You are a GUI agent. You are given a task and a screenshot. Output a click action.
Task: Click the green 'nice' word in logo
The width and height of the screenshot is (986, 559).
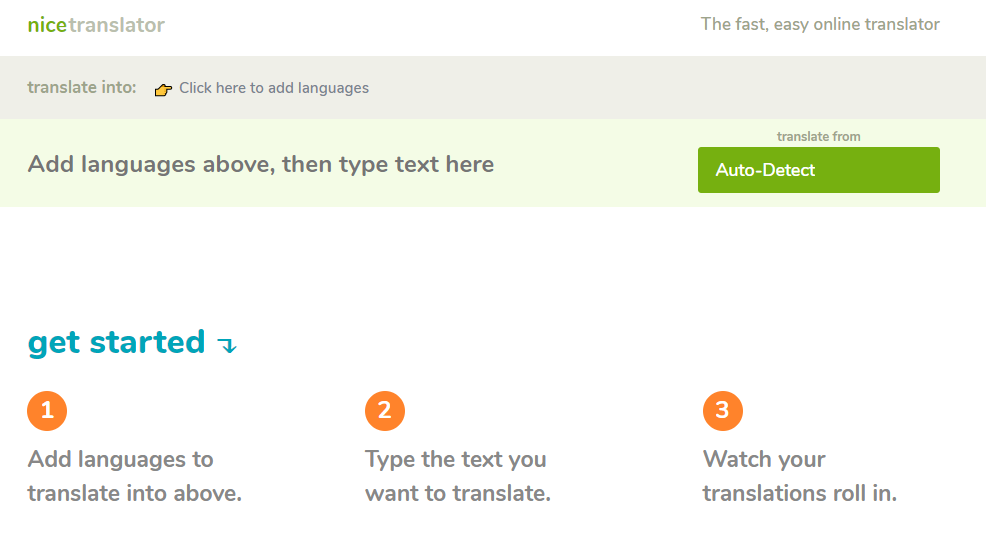(x=47, y=25)
